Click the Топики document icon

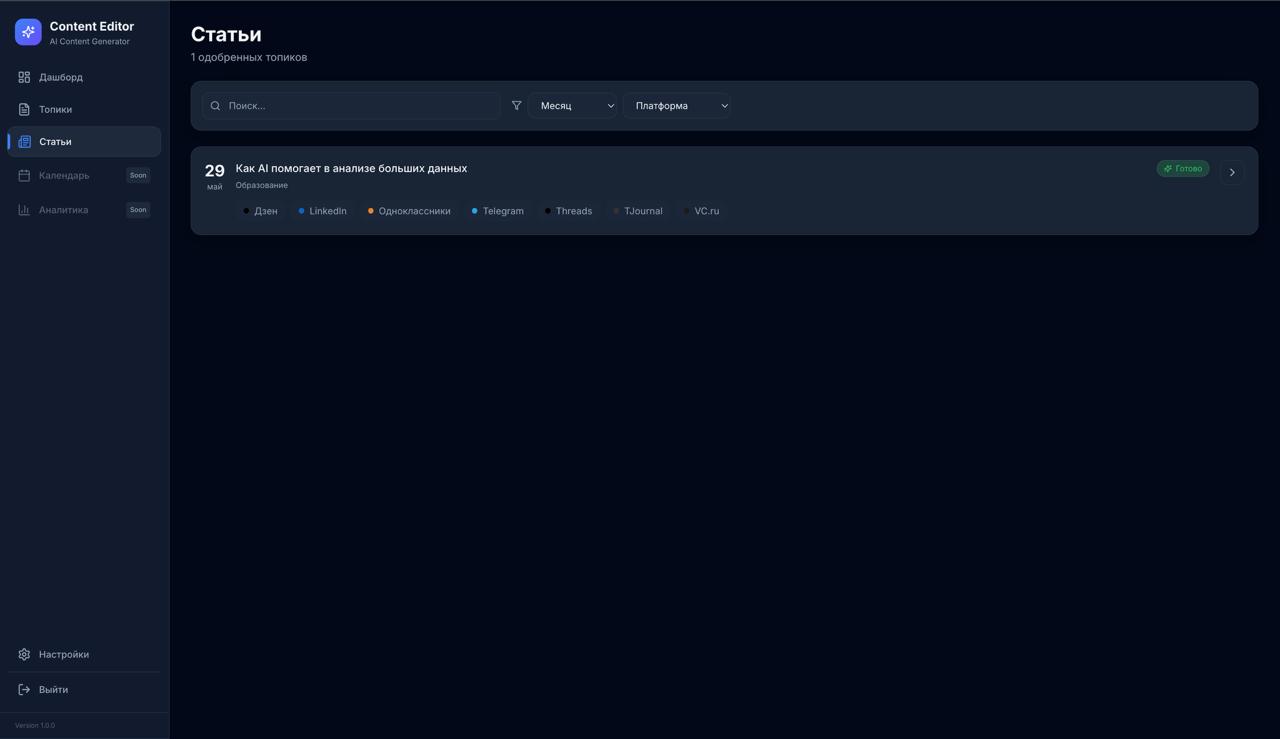coord(24,109)
